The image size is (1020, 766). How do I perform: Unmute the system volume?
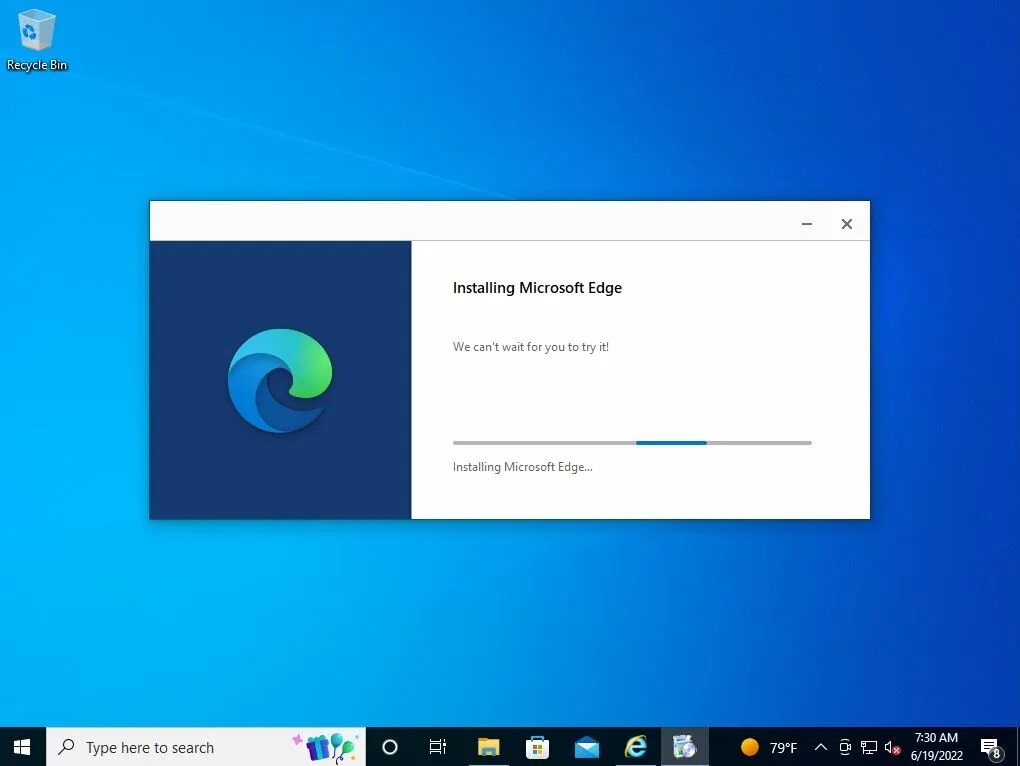[891, 747]
